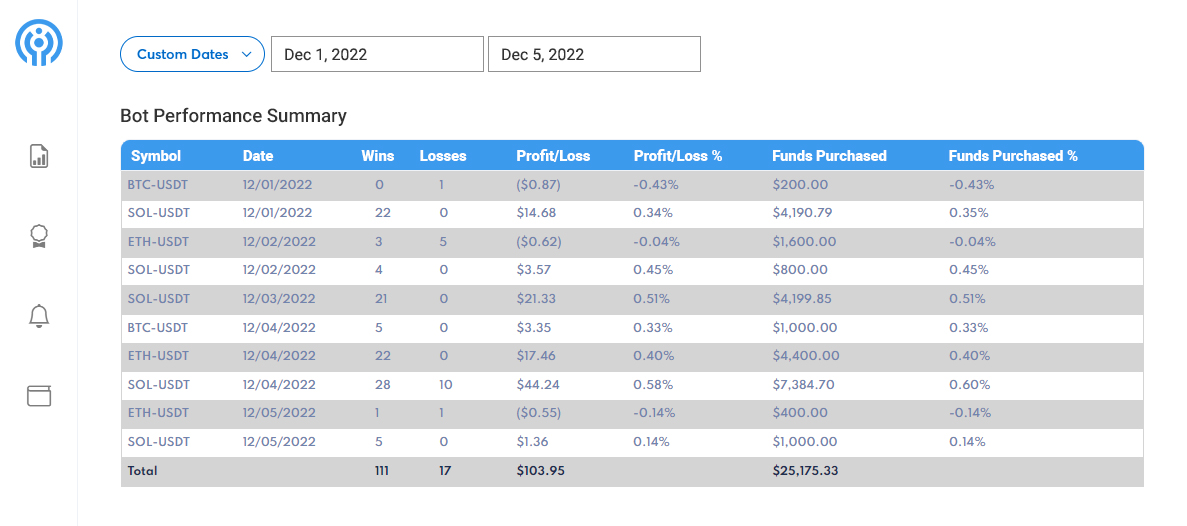
Task: Click the $17.46 profit value
Action: [536, 356]
